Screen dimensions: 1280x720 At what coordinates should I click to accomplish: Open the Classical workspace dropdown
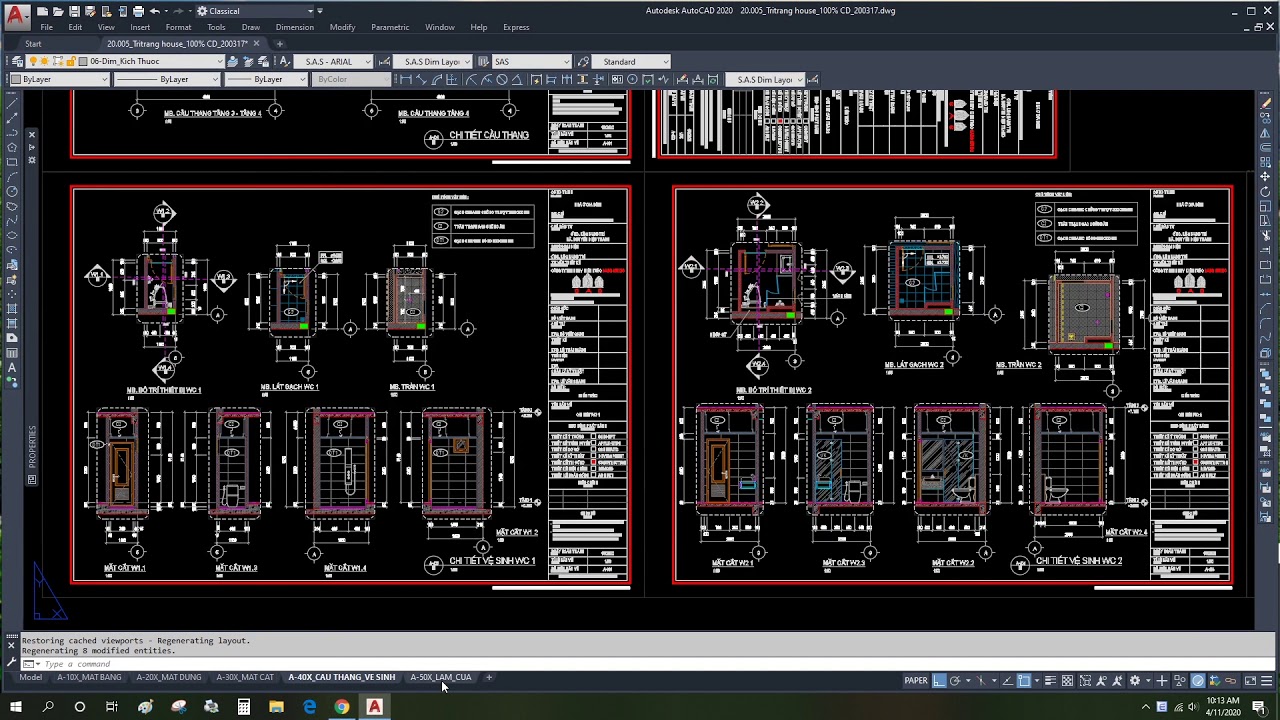309,11
